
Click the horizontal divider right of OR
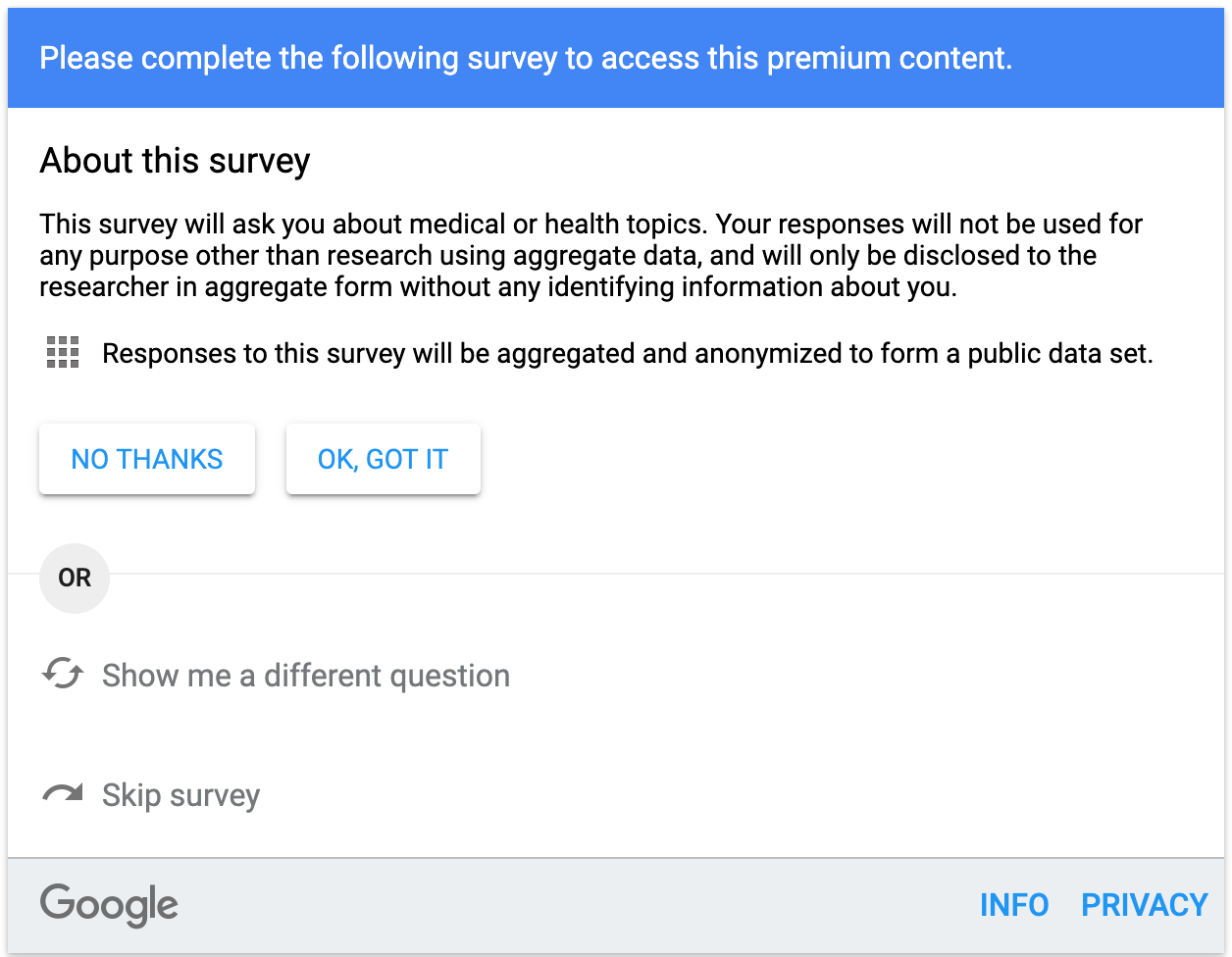click(667, 574)
